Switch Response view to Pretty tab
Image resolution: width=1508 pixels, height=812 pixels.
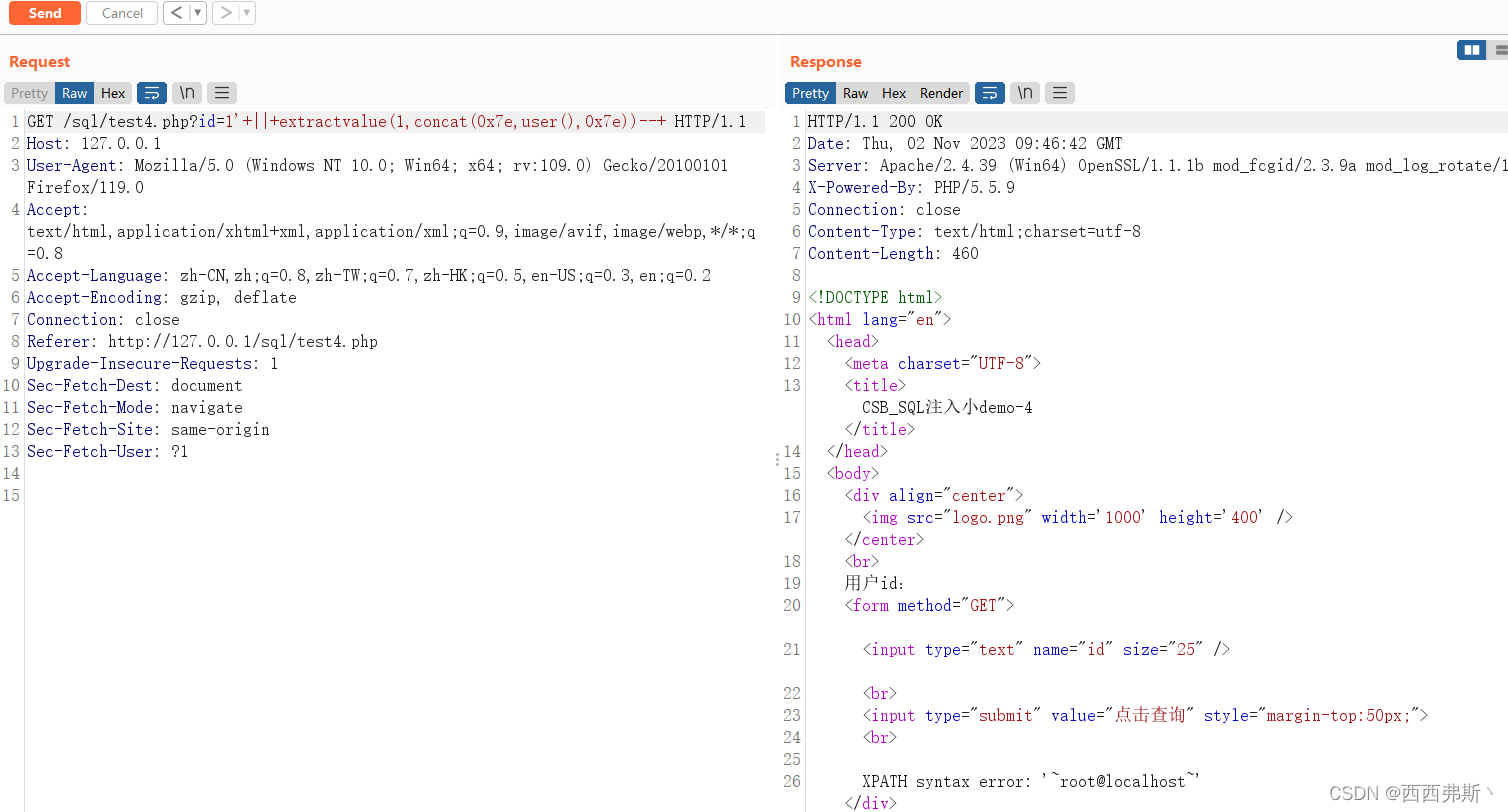coord(810,93)
